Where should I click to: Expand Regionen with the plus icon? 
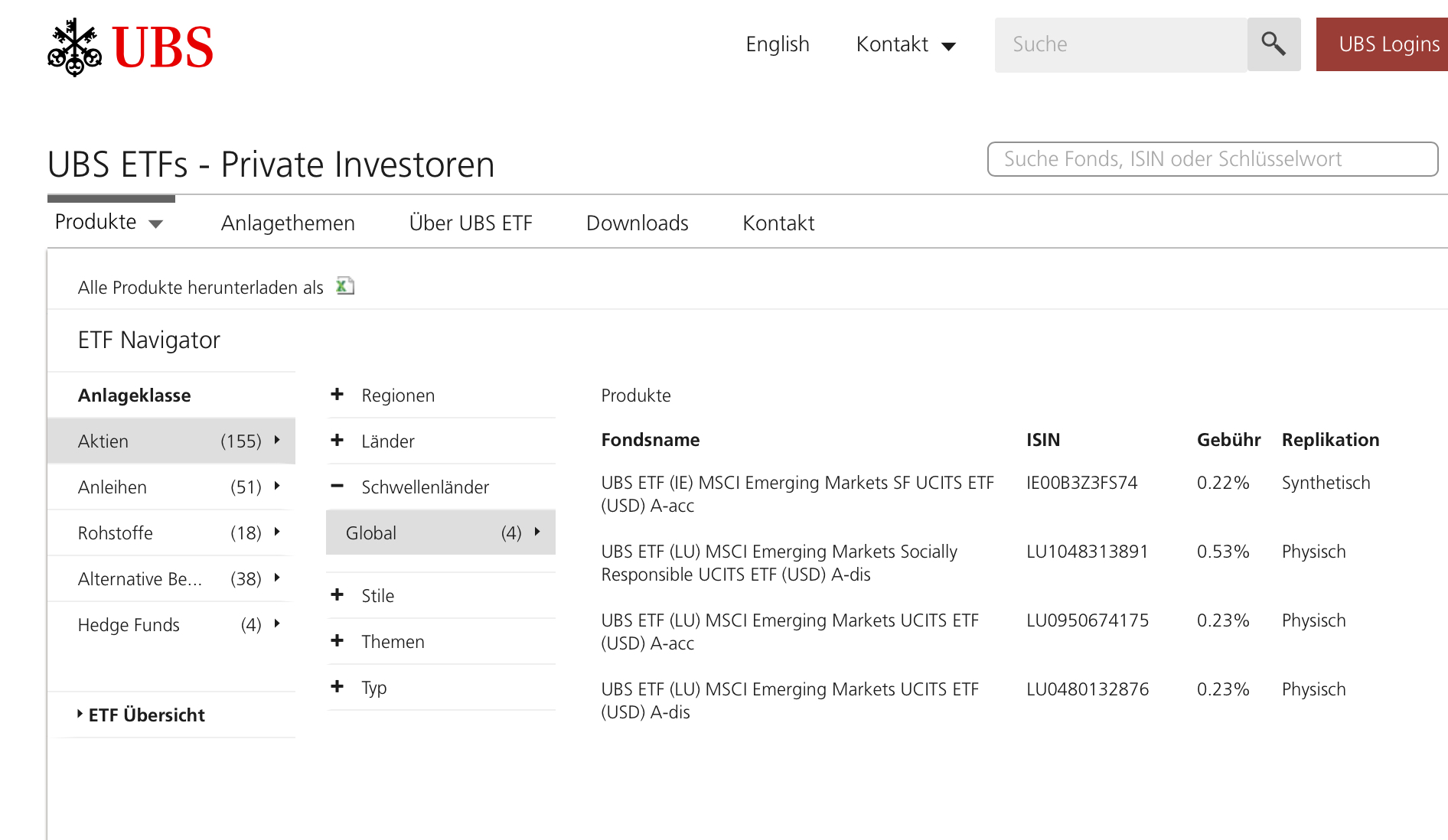338,395
